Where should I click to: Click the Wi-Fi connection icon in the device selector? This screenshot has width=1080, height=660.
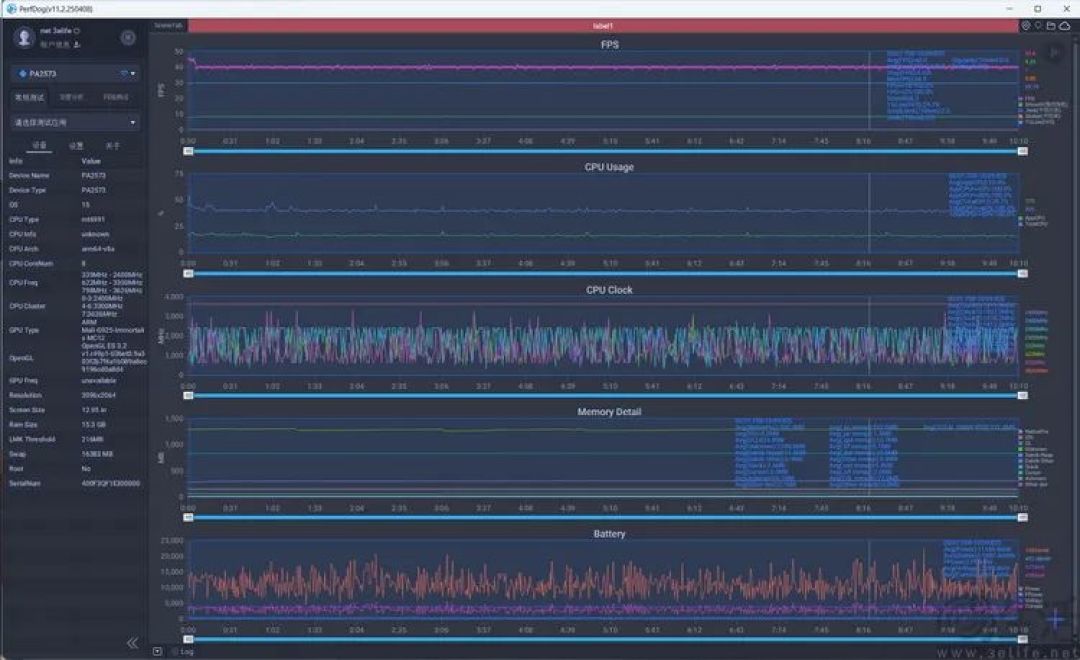124,73
